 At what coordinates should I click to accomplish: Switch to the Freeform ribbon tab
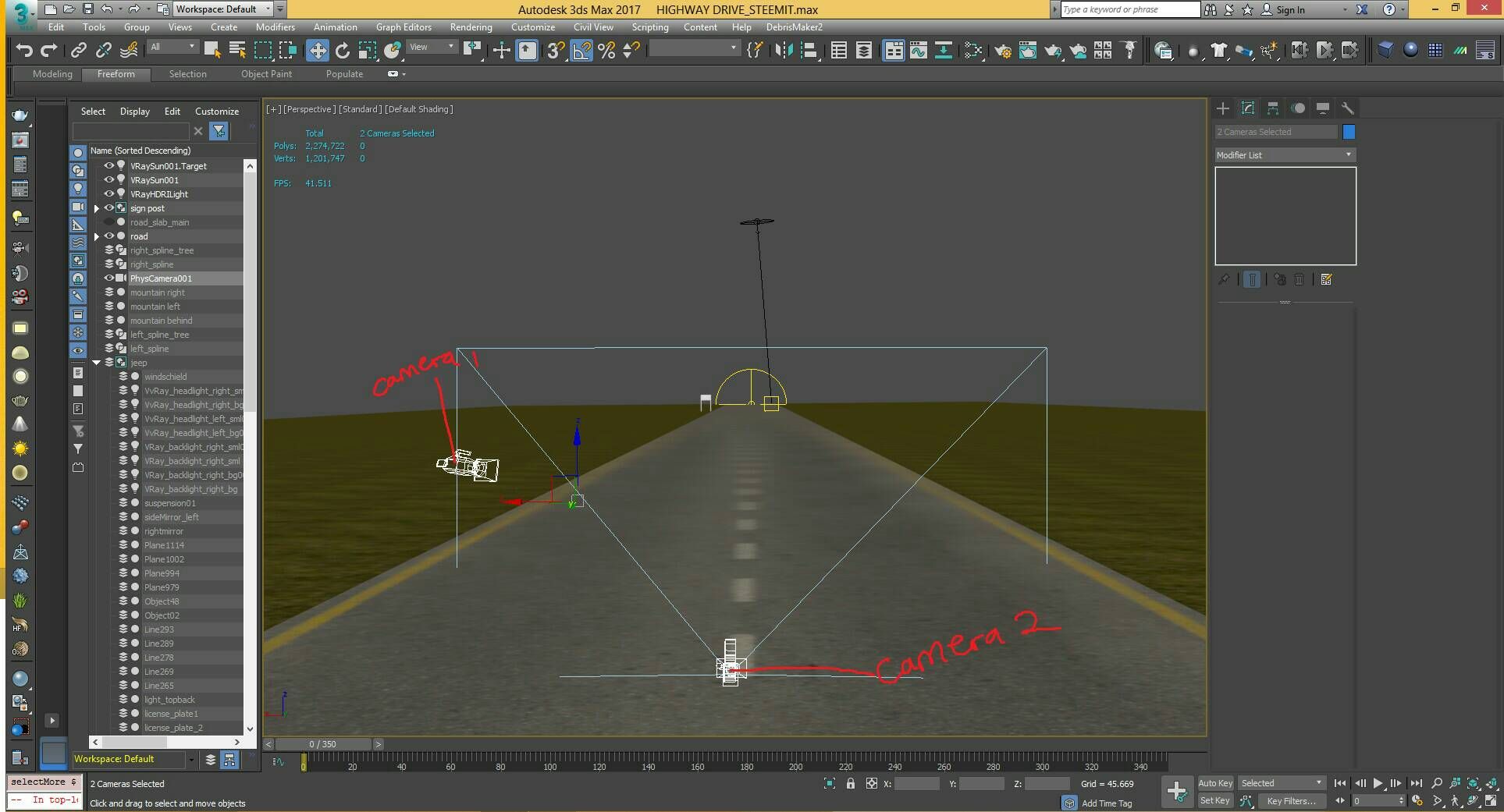coord(116,74)
